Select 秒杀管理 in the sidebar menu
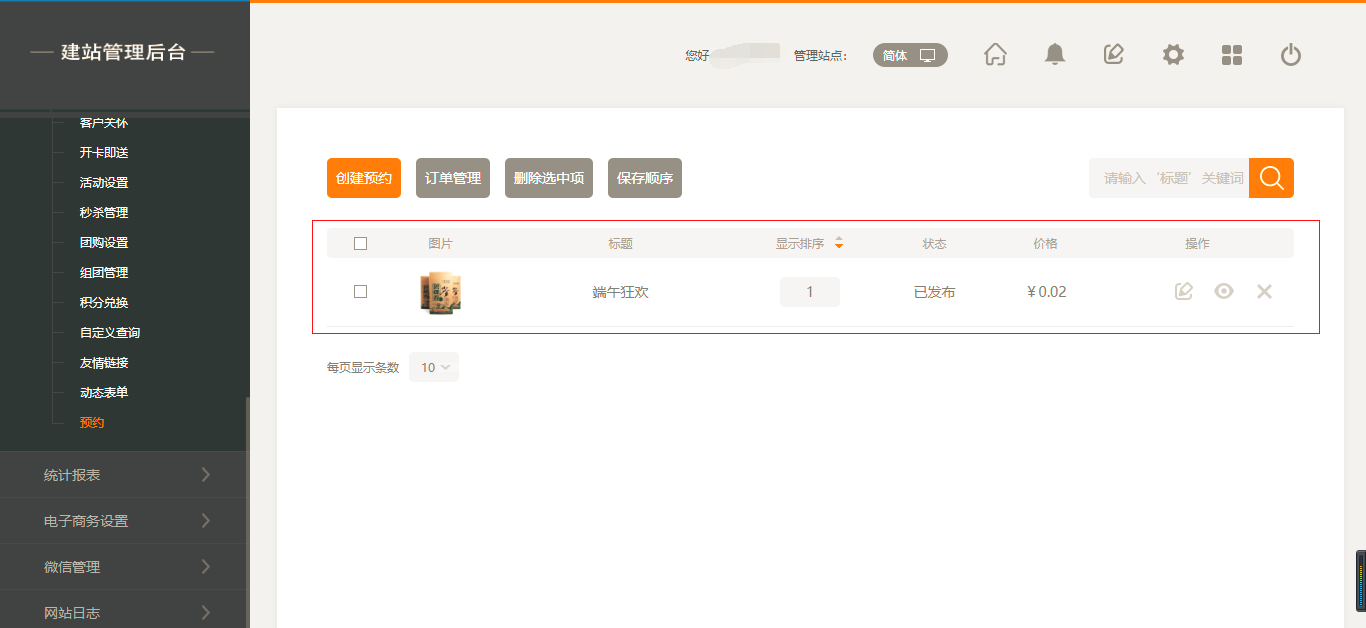This screenshot has height=628, width=1366. pos(104,213)
